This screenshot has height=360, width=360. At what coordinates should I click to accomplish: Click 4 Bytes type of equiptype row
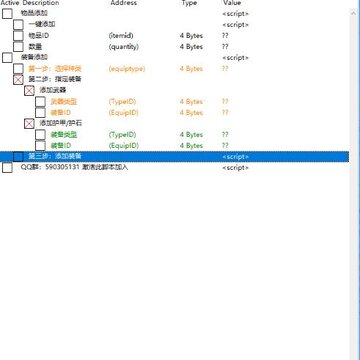(x=191, y=69)
